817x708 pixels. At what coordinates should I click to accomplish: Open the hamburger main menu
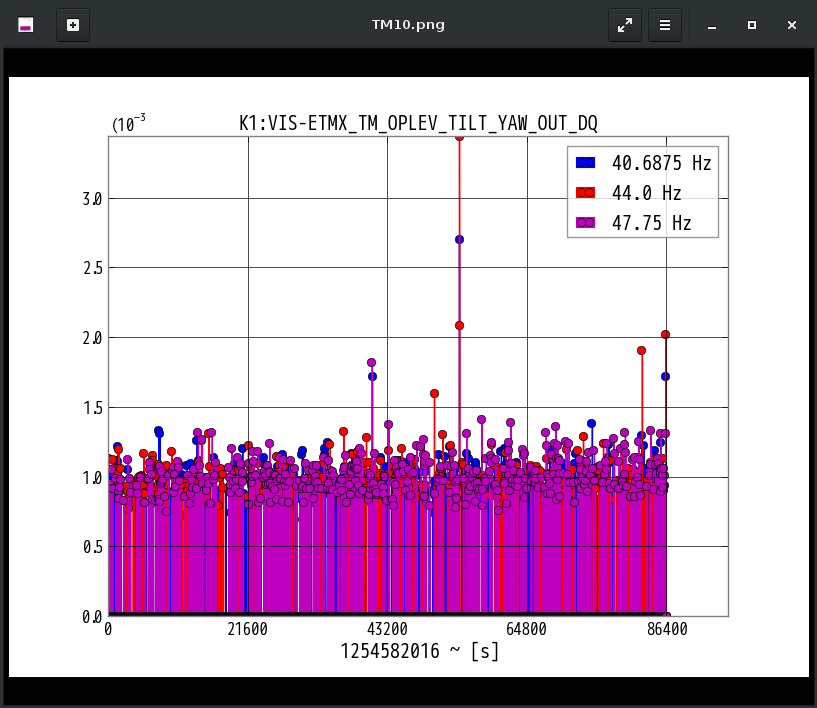pyautogui.click(x=665, y=25)
